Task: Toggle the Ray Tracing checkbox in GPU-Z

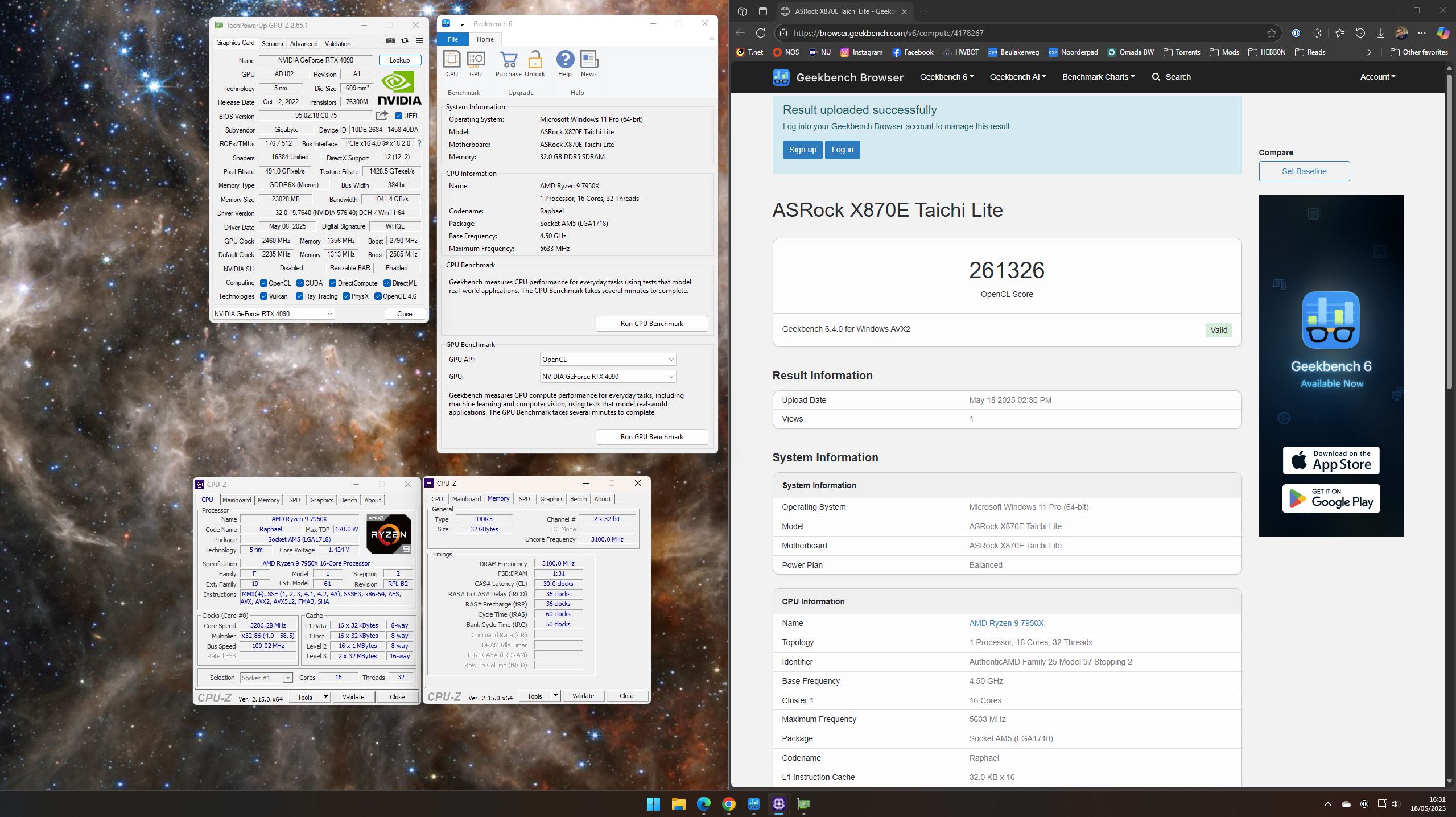Action: [299, 296]
